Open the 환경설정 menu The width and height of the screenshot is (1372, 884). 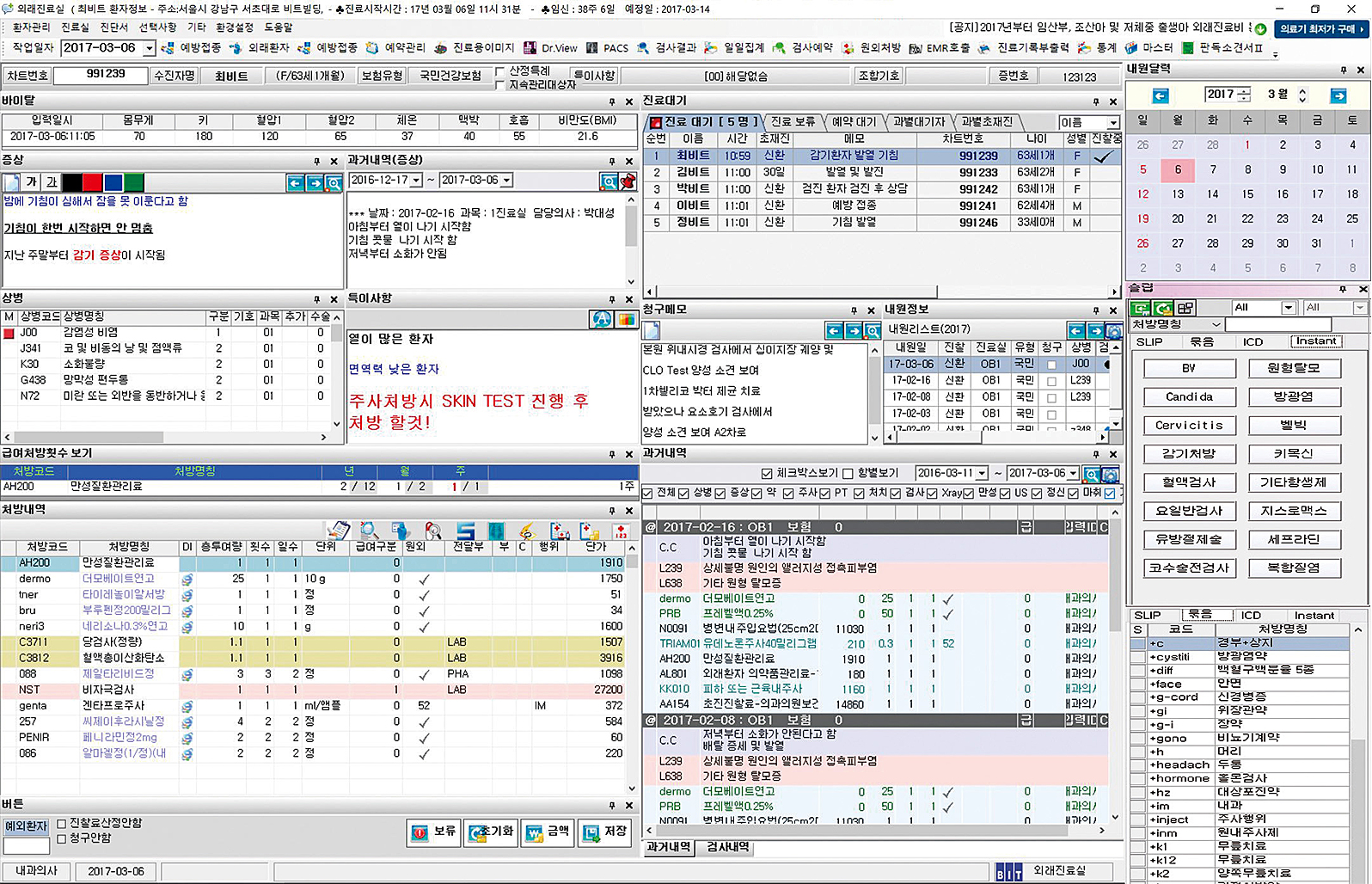click(235, 28)
